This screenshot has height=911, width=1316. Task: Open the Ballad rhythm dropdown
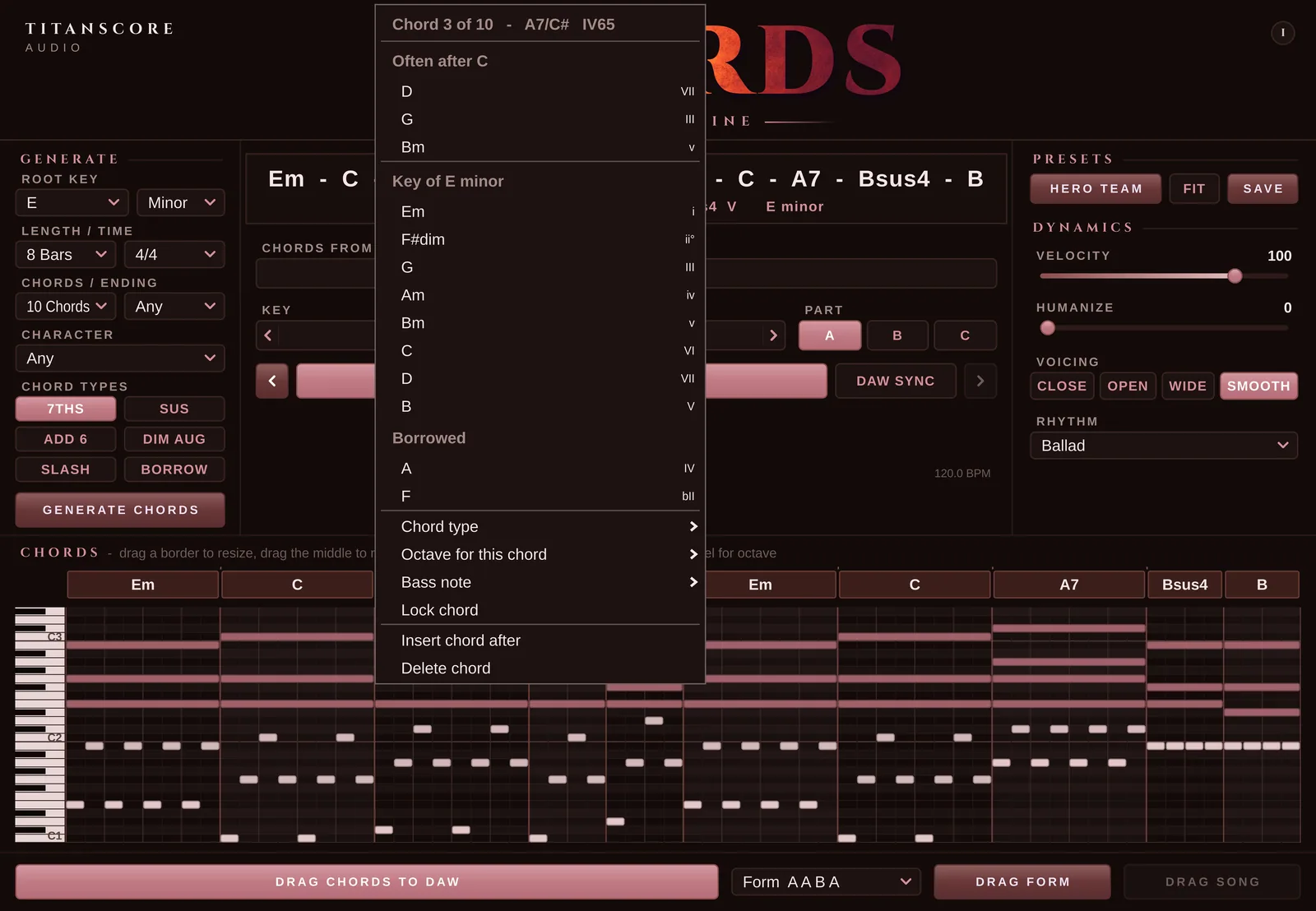coord(1164,446)
